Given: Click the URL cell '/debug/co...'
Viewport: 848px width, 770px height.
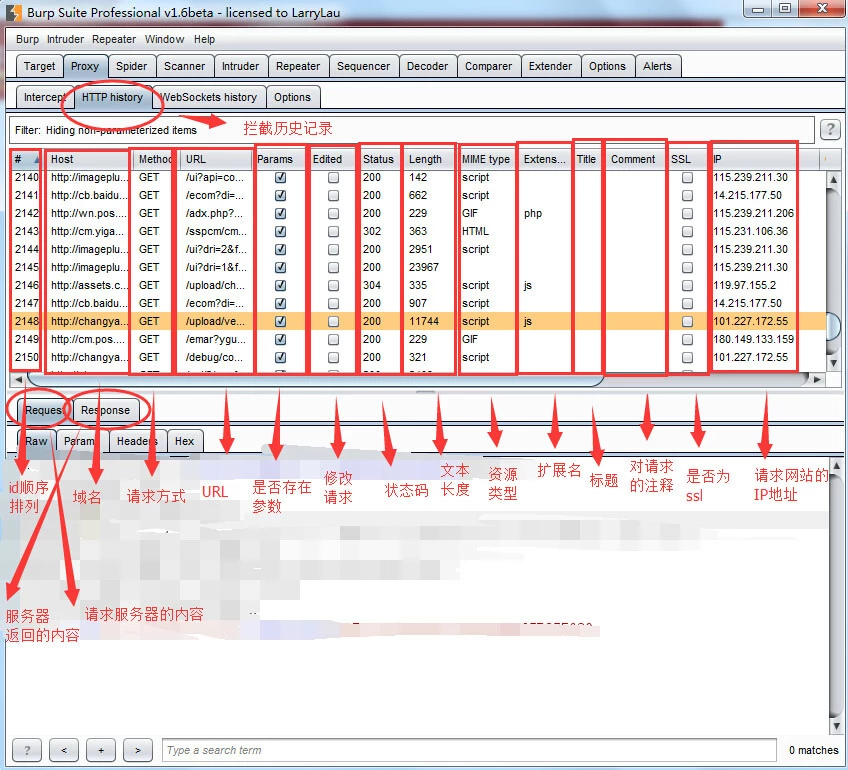Looking at the screenshot, I should point(214,357).
